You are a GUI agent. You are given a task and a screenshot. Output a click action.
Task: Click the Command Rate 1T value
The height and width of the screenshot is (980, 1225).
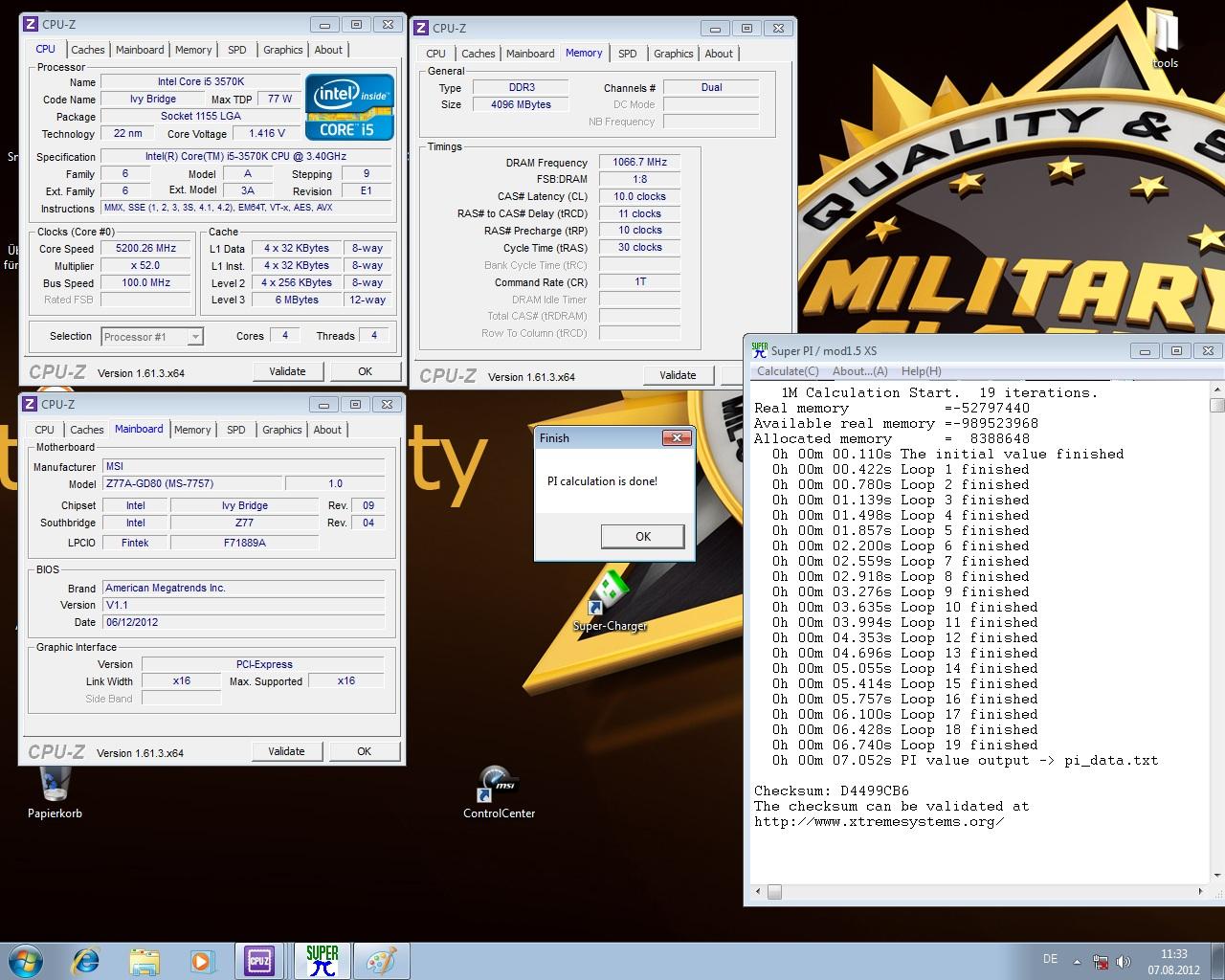[639, 281]
